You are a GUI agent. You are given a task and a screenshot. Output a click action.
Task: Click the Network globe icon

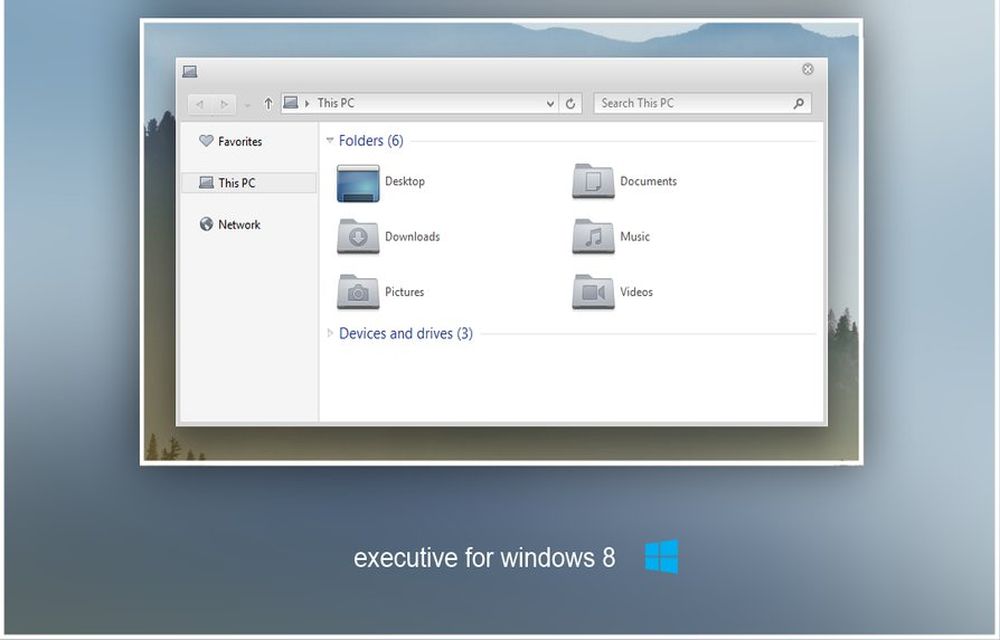coord(206,224)
